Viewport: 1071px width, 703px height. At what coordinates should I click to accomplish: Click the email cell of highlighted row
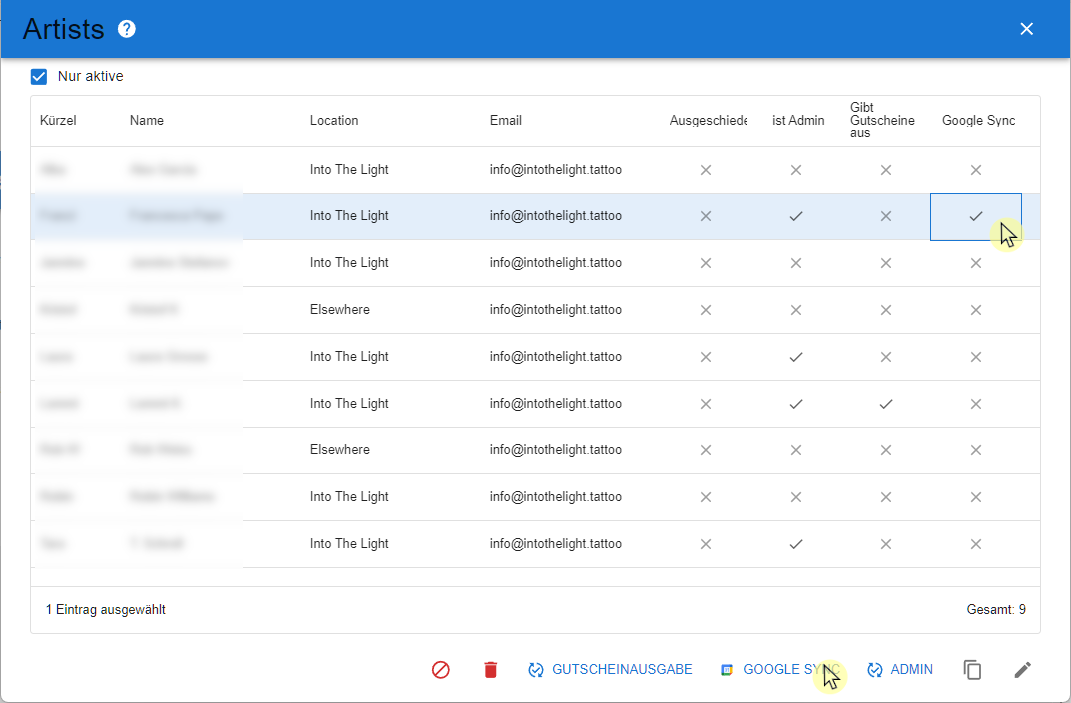point(555,216)
